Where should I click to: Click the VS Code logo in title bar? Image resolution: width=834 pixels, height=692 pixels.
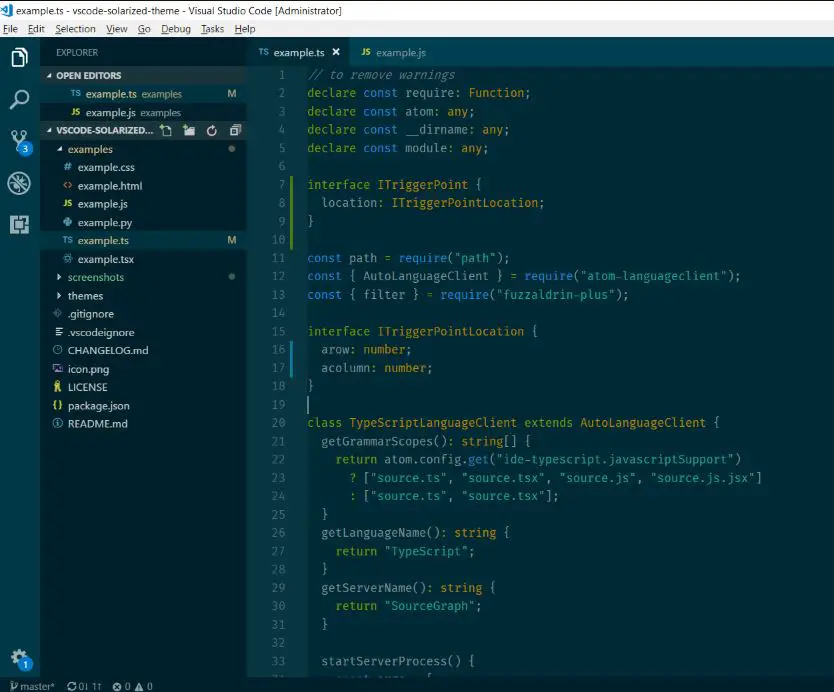click(7, 10)
